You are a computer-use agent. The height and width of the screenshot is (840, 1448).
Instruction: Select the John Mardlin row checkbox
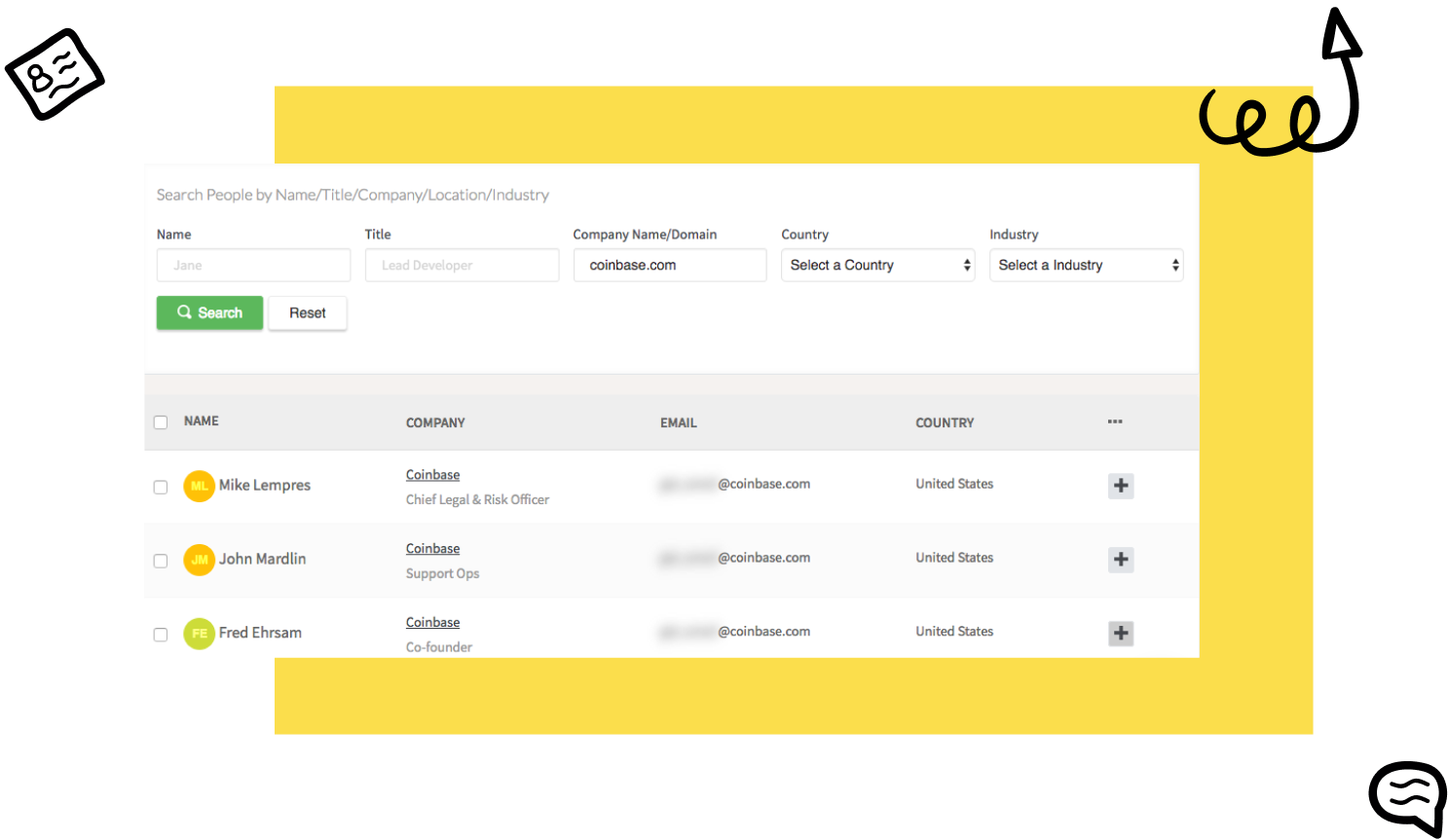[x=161, y=561]
